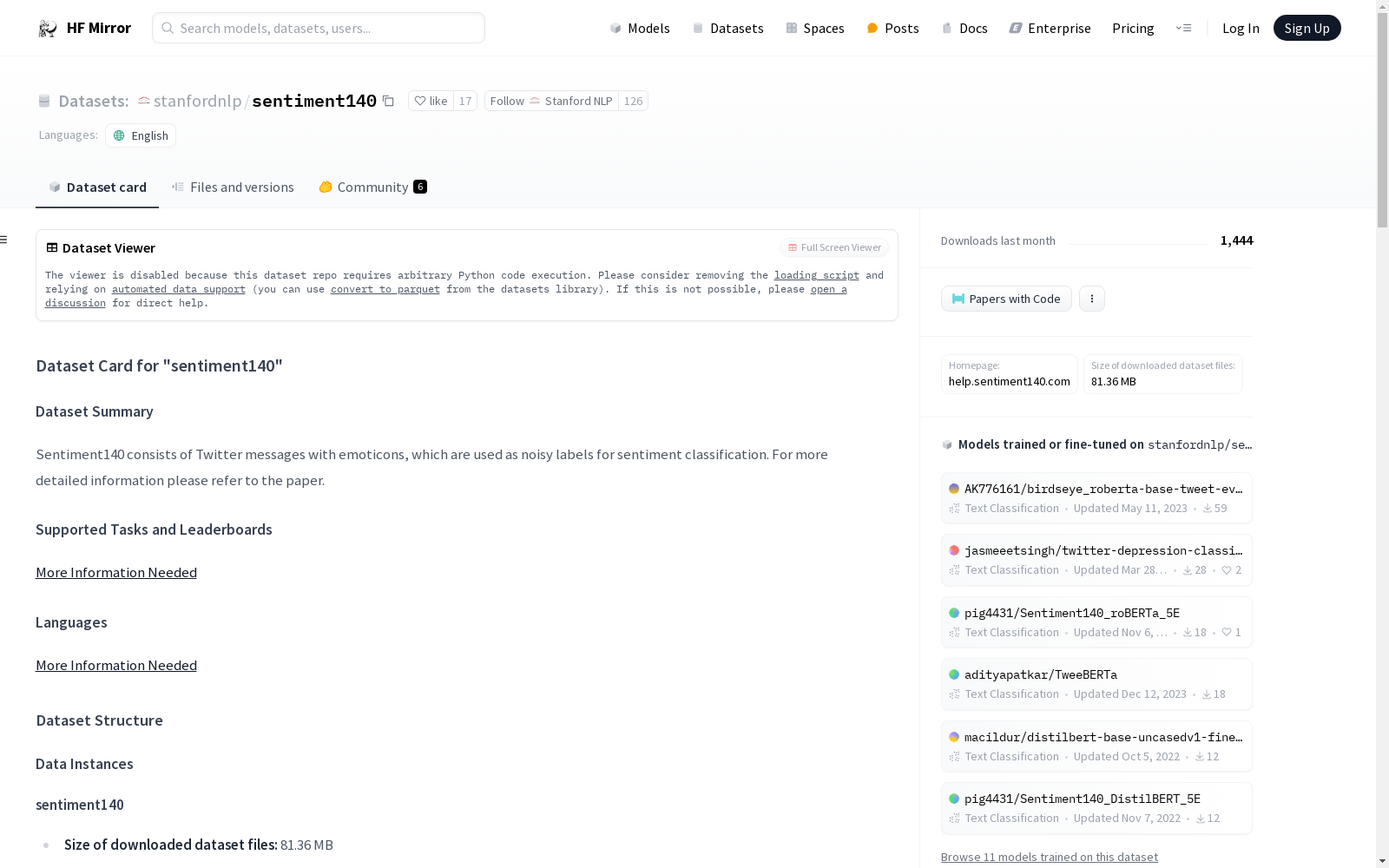1389x868 pixels.
Task: Click the heart like button
Action: point(431,101)
